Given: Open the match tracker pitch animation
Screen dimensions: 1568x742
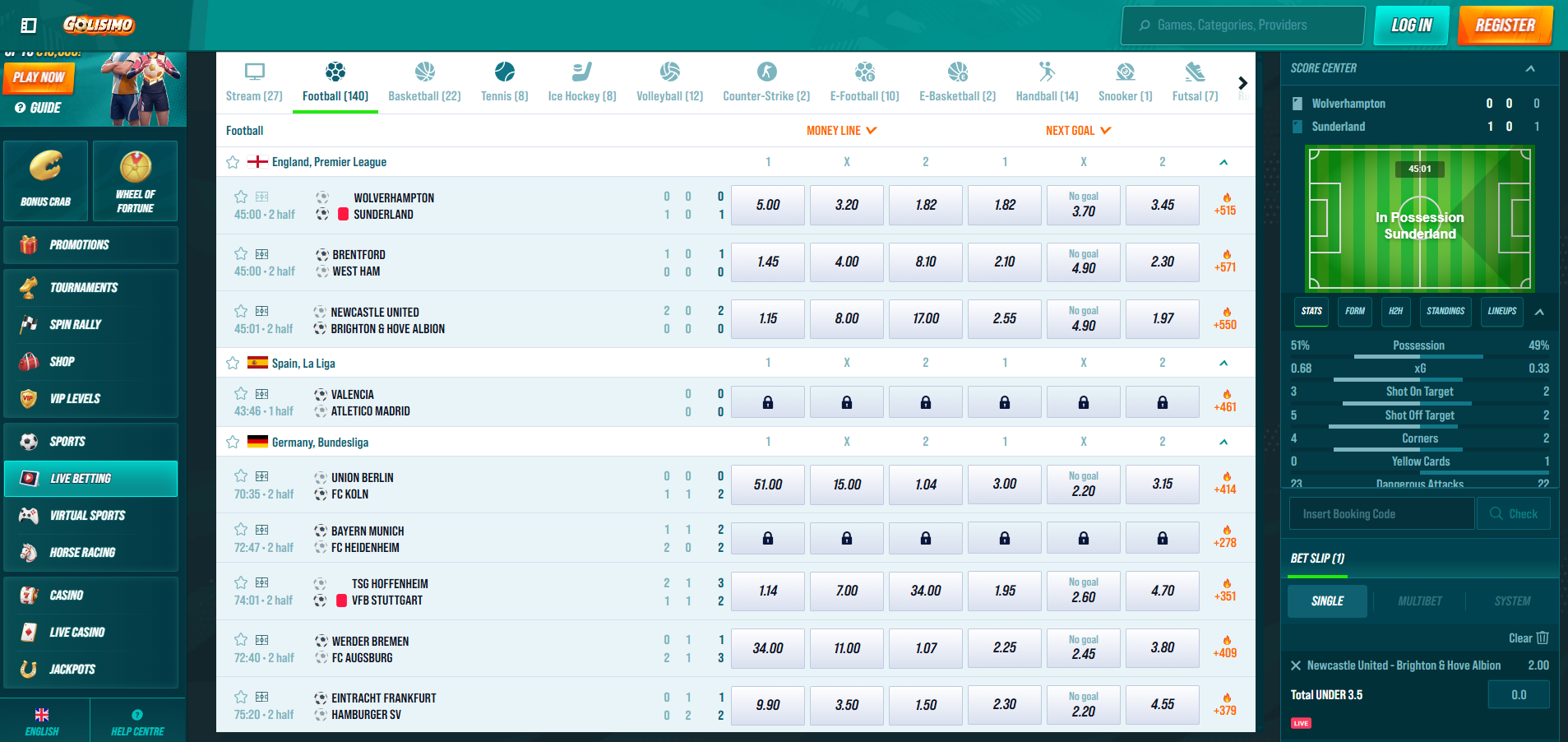Looking at the screenshot, I should click(1420, 219).
